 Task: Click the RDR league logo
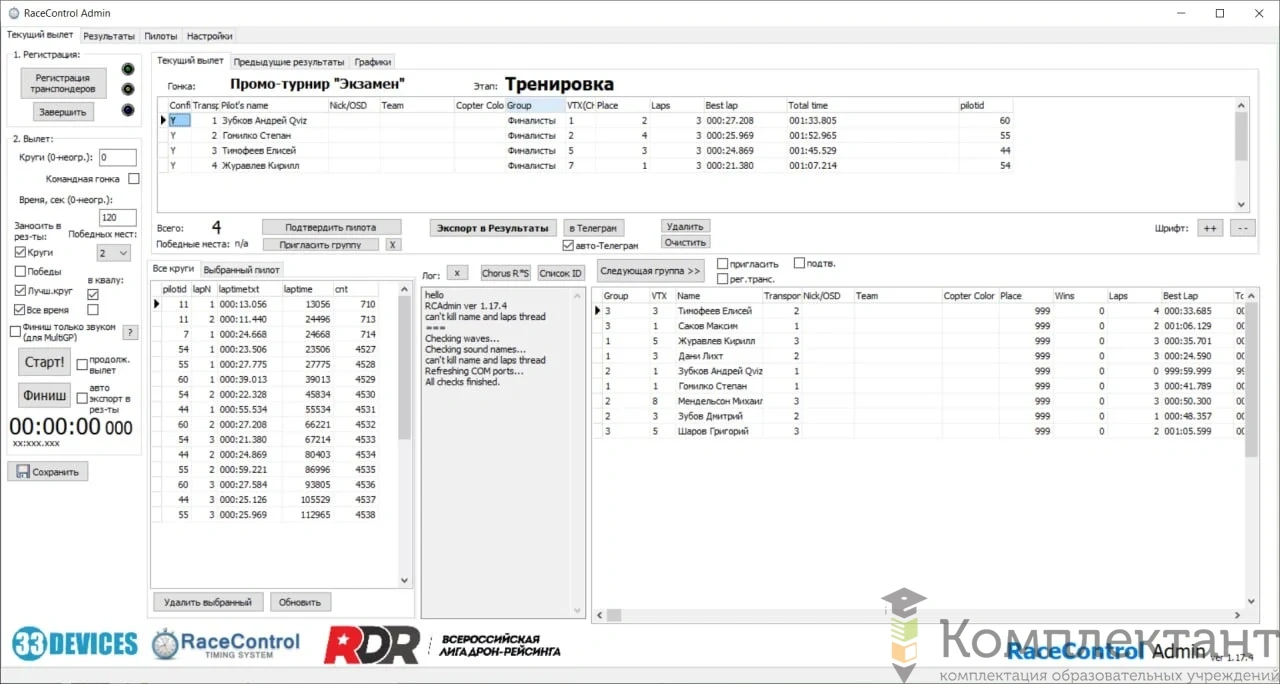pyautogui.click(x=371, y=645)
